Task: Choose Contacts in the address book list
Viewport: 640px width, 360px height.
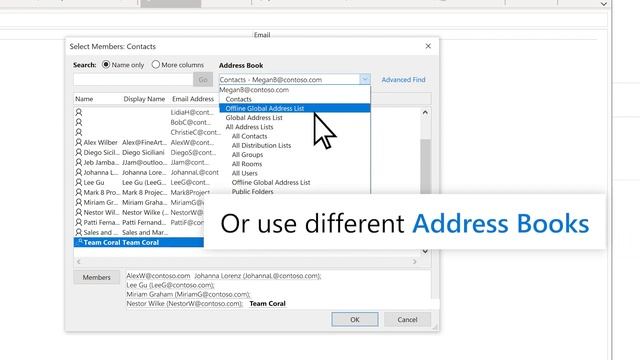Action: 238,99
